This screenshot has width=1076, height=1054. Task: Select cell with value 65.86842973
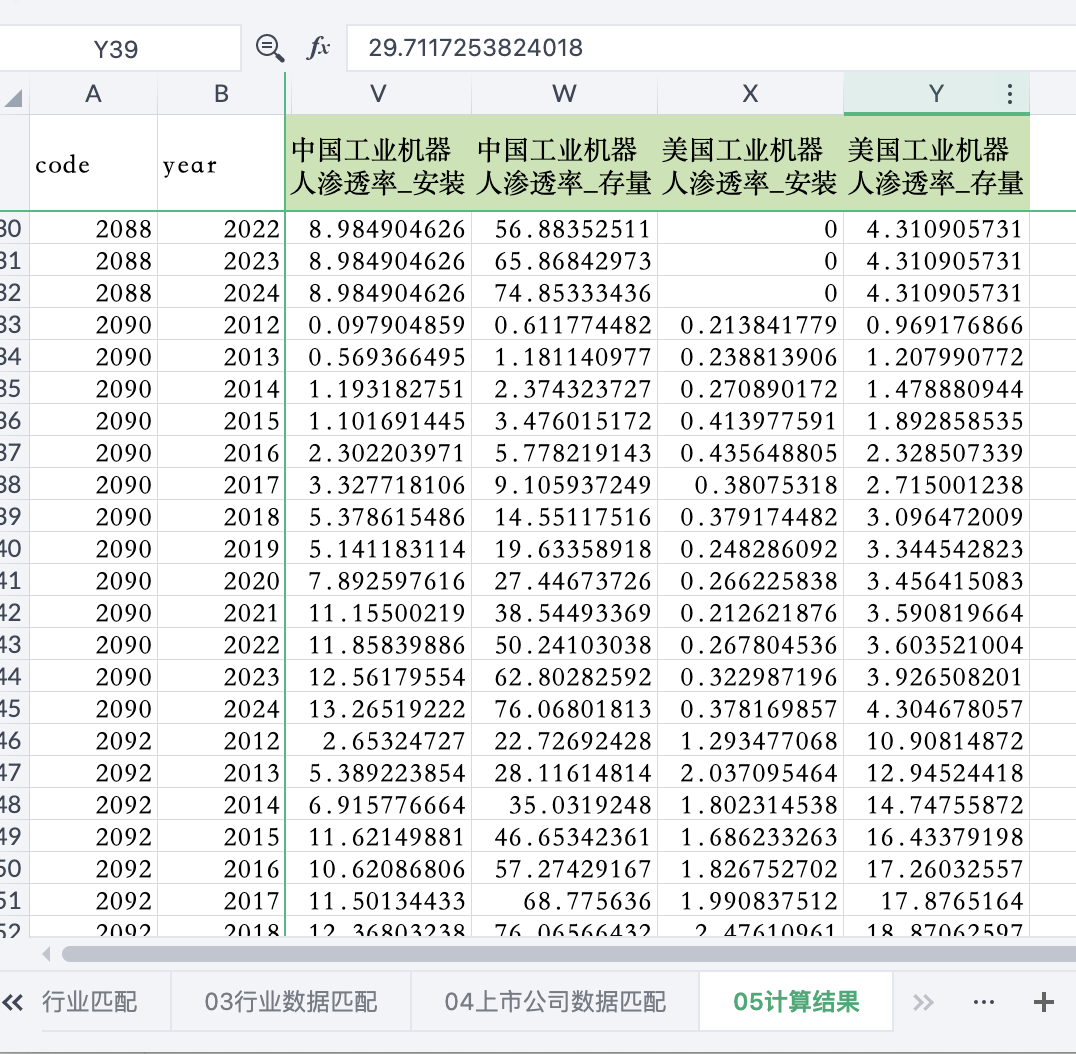564,261
